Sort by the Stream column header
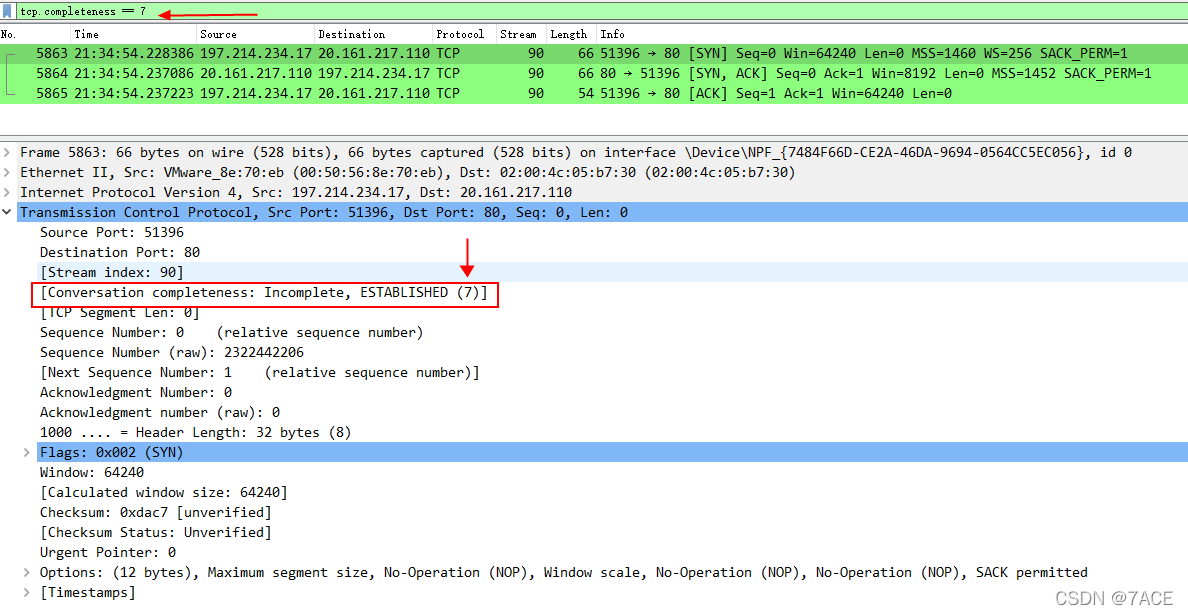This screenshot has width=1188, height=615. (x=521, y=34)
